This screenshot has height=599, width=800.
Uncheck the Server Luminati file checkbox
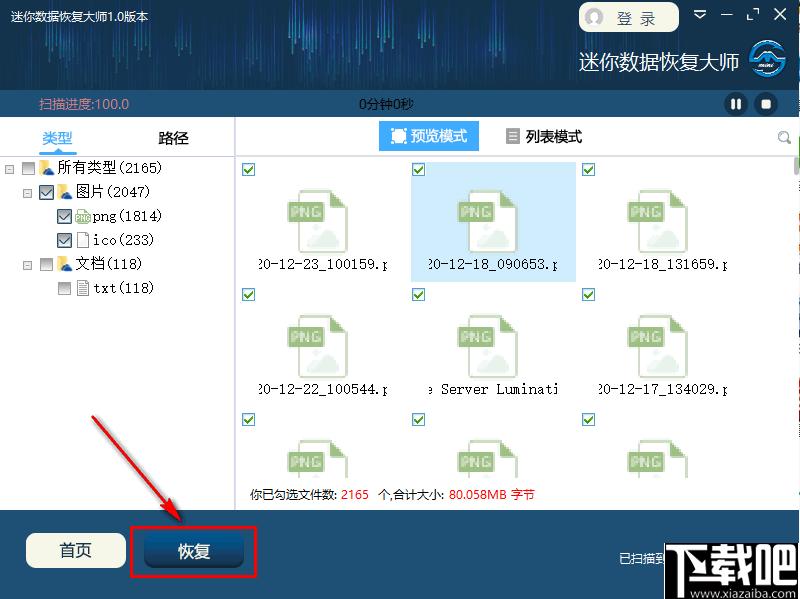coord(418,294)
